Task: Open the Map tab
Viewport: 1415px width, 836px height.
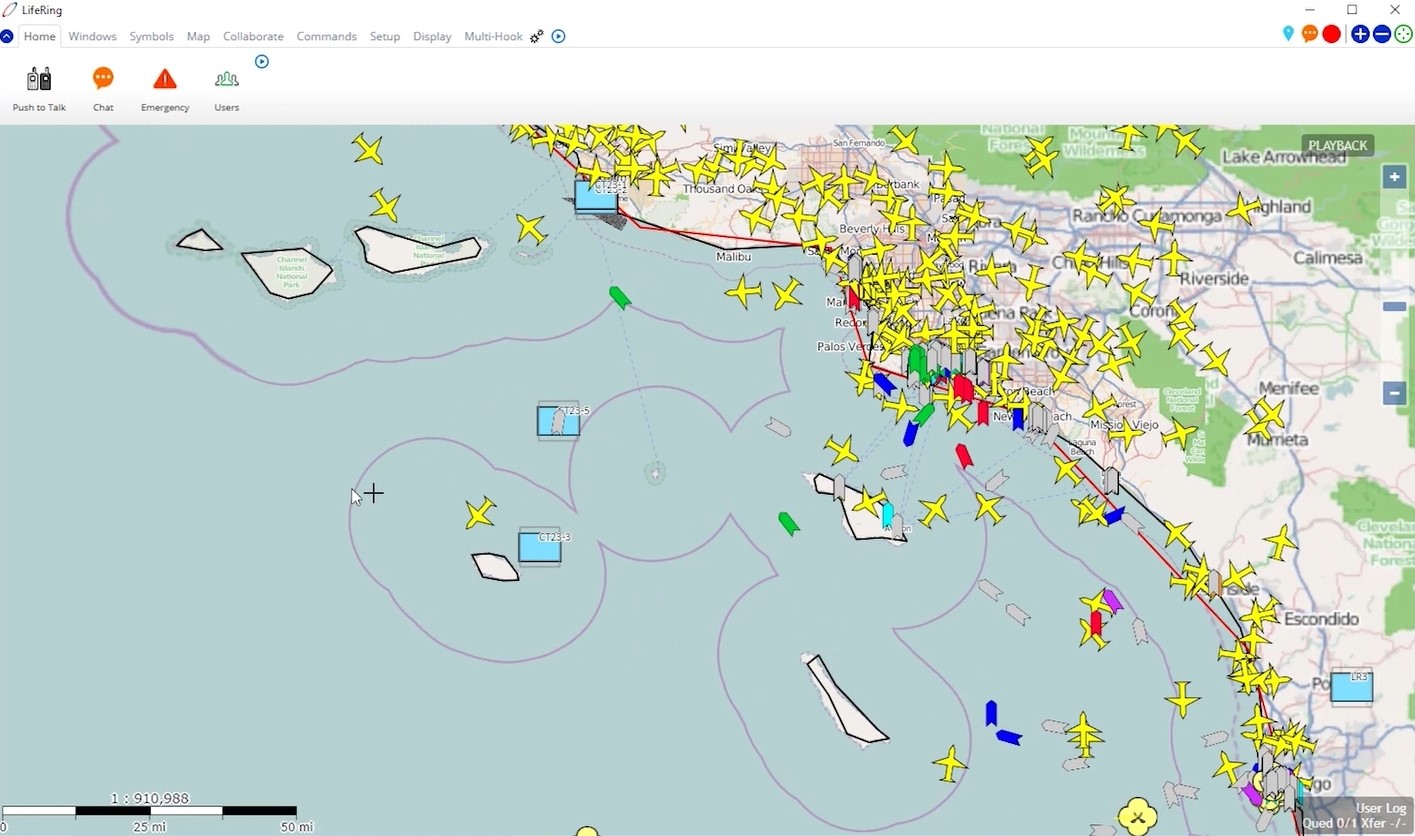Action: (199, 36)
